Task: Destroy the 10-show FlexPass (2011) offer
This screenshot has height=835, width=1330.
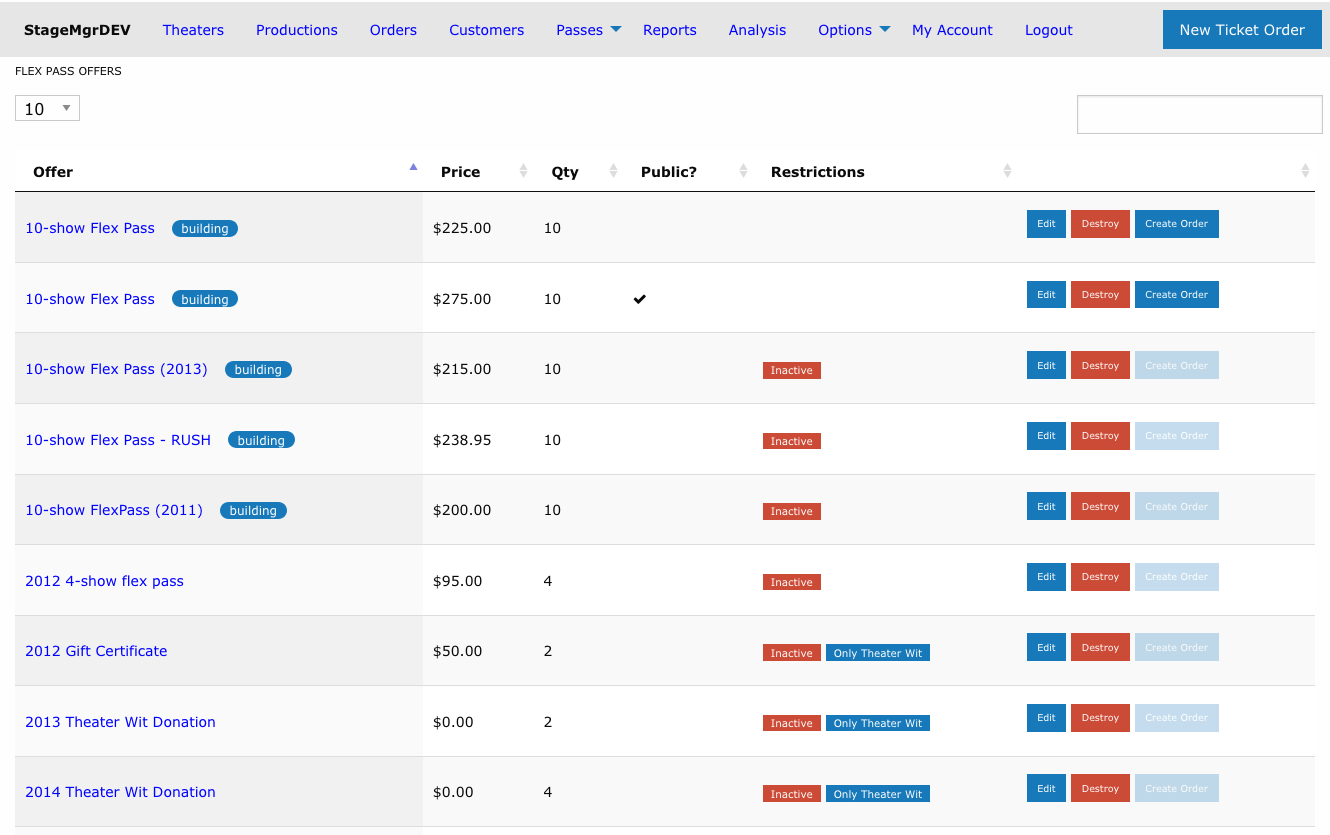Action: click(1100, 506)
